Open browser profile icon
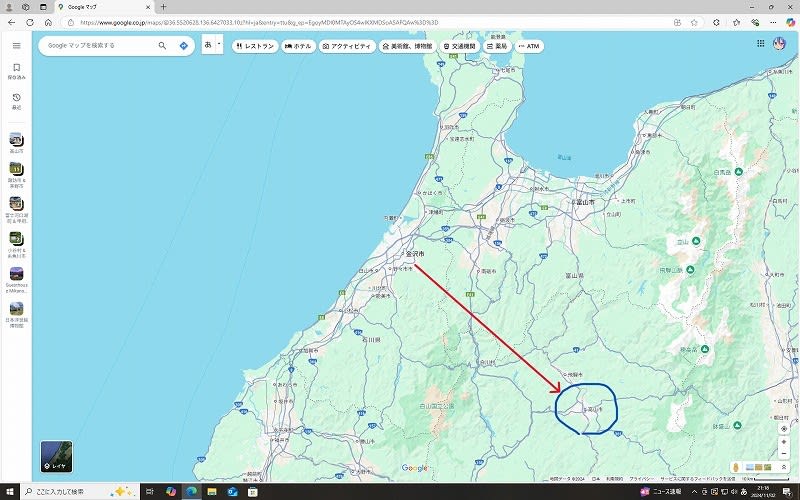This screenshot has height=500, width=800. 9,7
